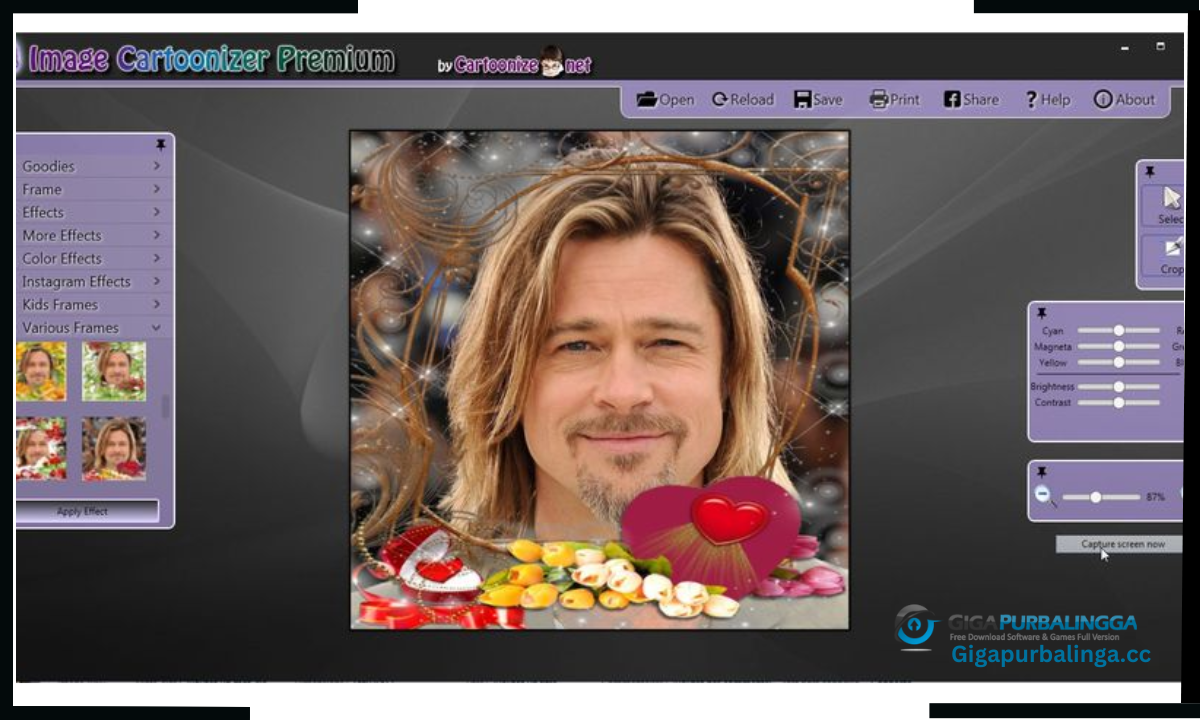Expand the Goodies category
The image size is (1200, 720).
(x=94, y=166)
